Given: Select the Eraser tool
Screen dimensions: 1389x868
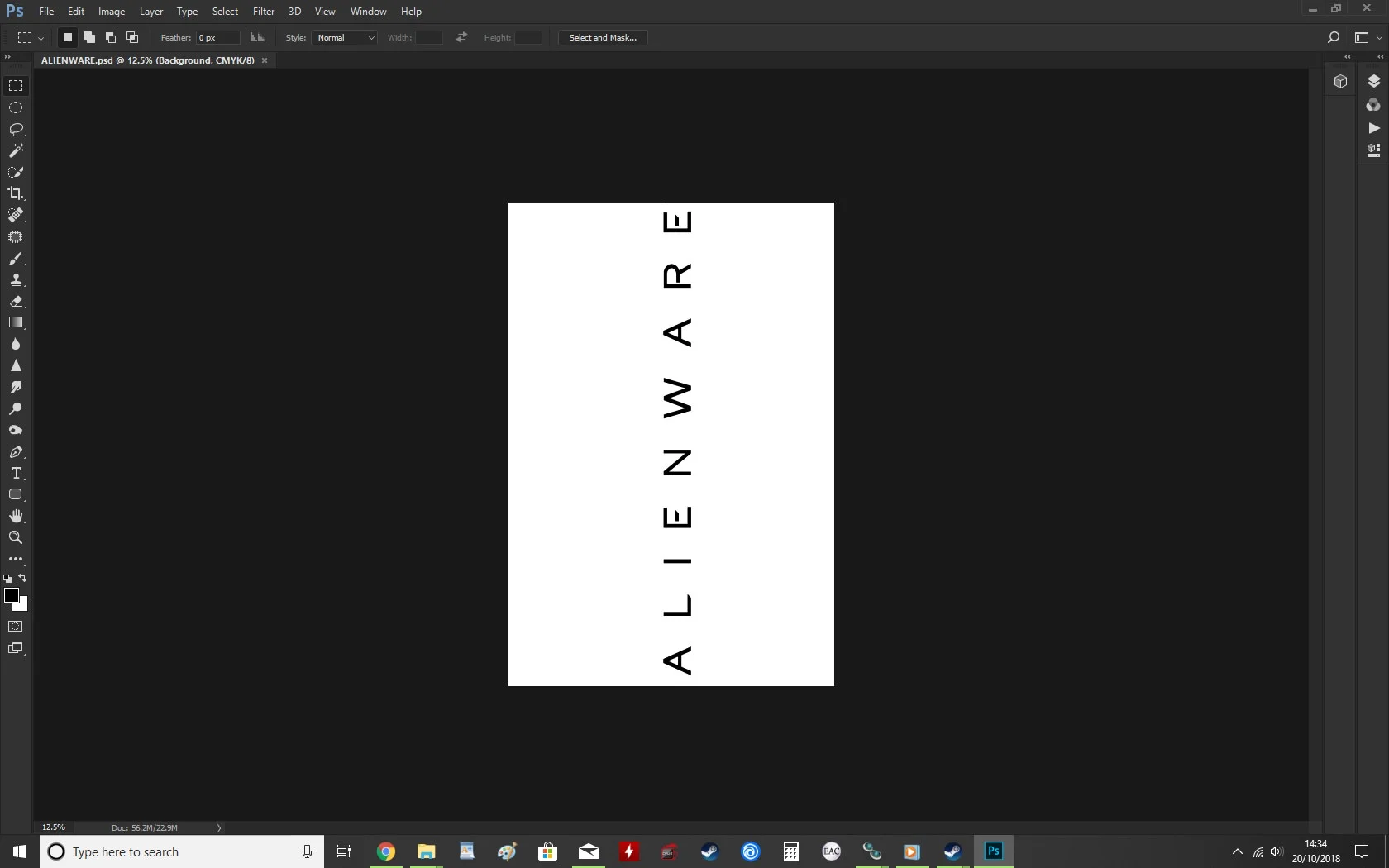Looking at the screenshot, I should pos(16,301).
